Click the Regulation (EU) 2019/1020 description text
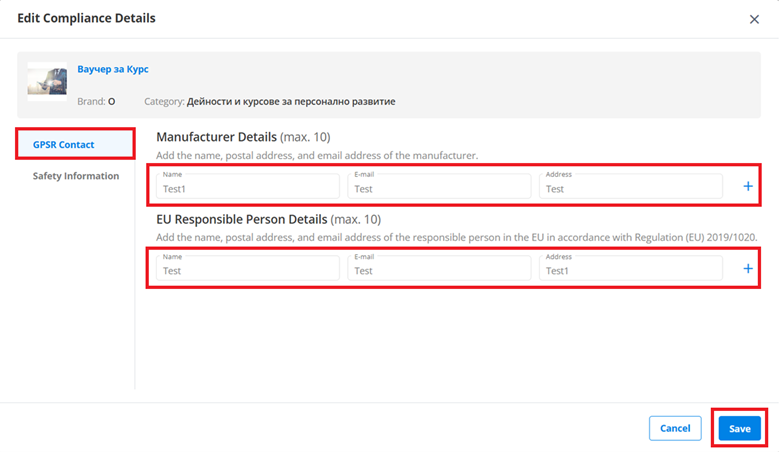This screenshot has width=780, height=452. [457, 237]
